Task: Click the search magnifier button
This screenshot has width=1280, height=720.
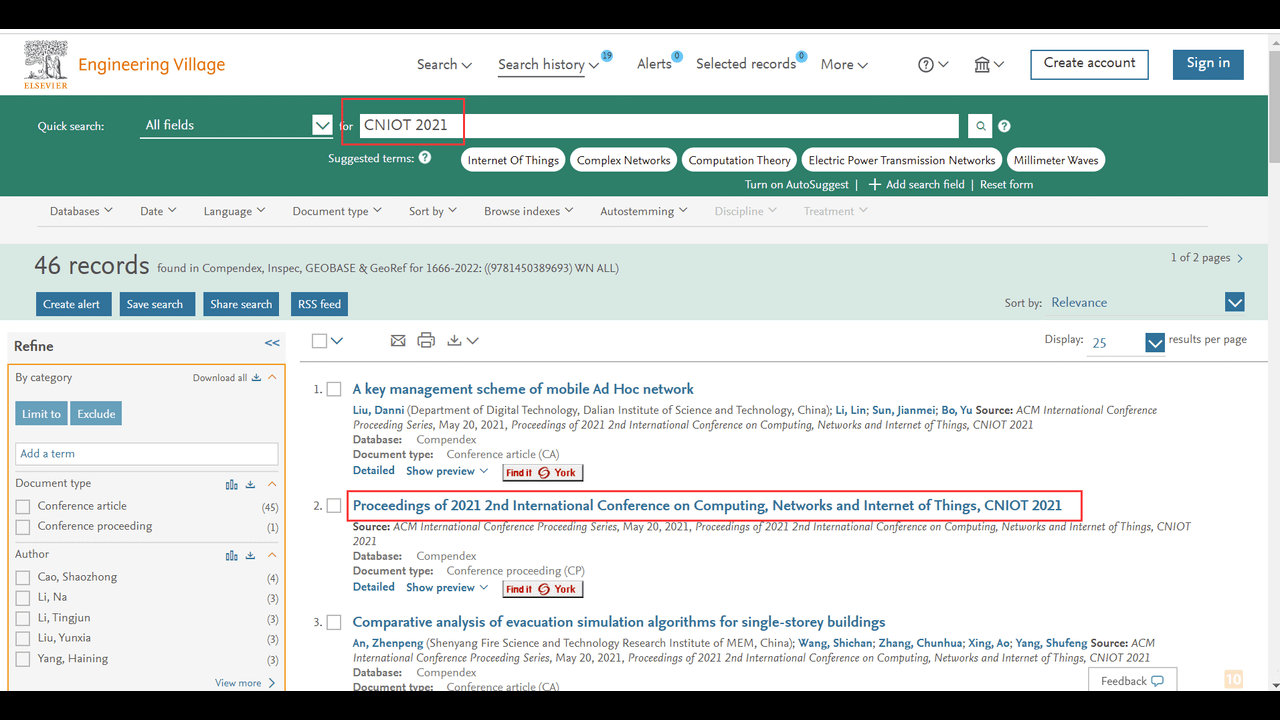Action: tap(981, 126)
